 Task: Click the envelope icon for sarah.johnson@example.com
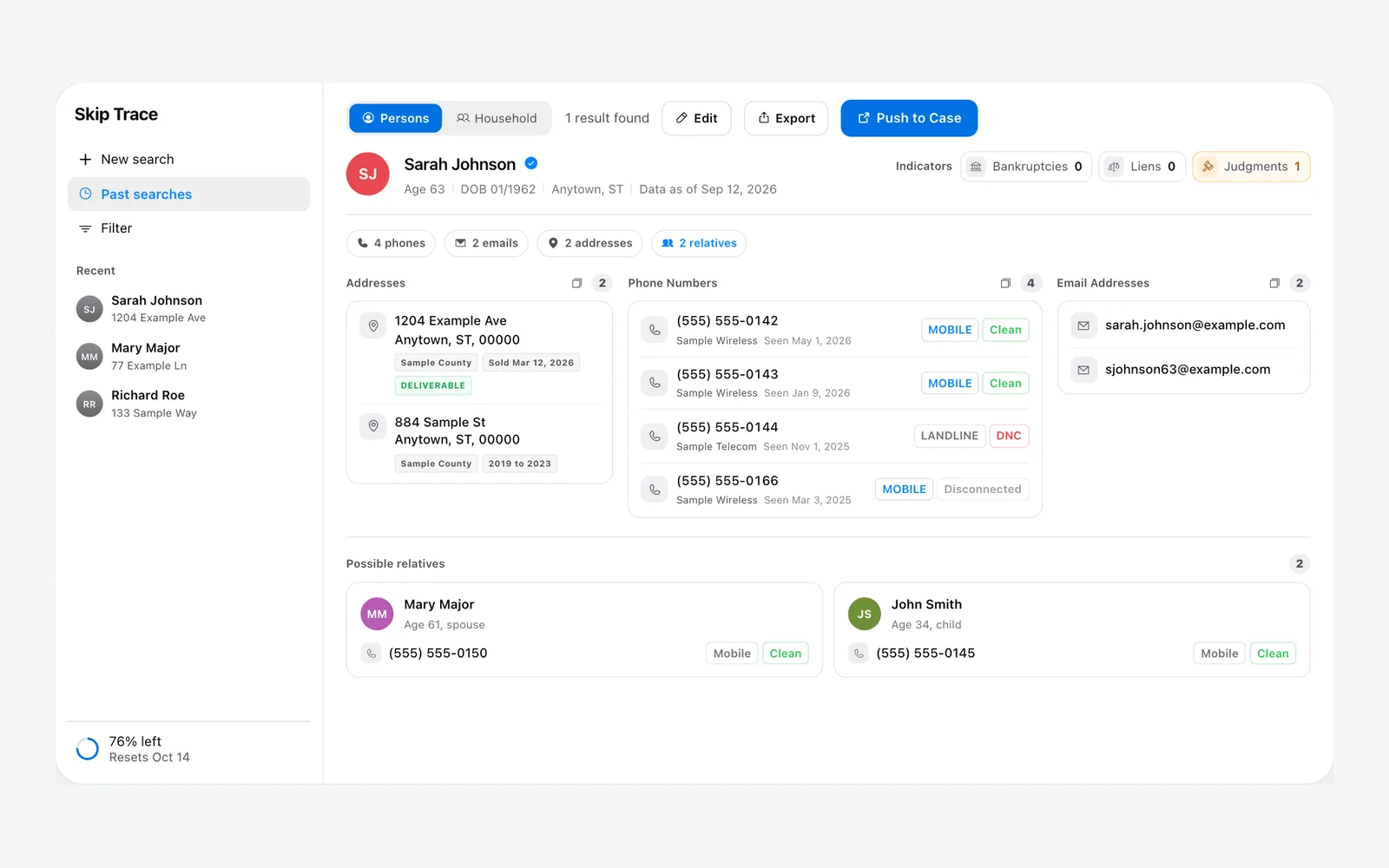(1083, 325)
